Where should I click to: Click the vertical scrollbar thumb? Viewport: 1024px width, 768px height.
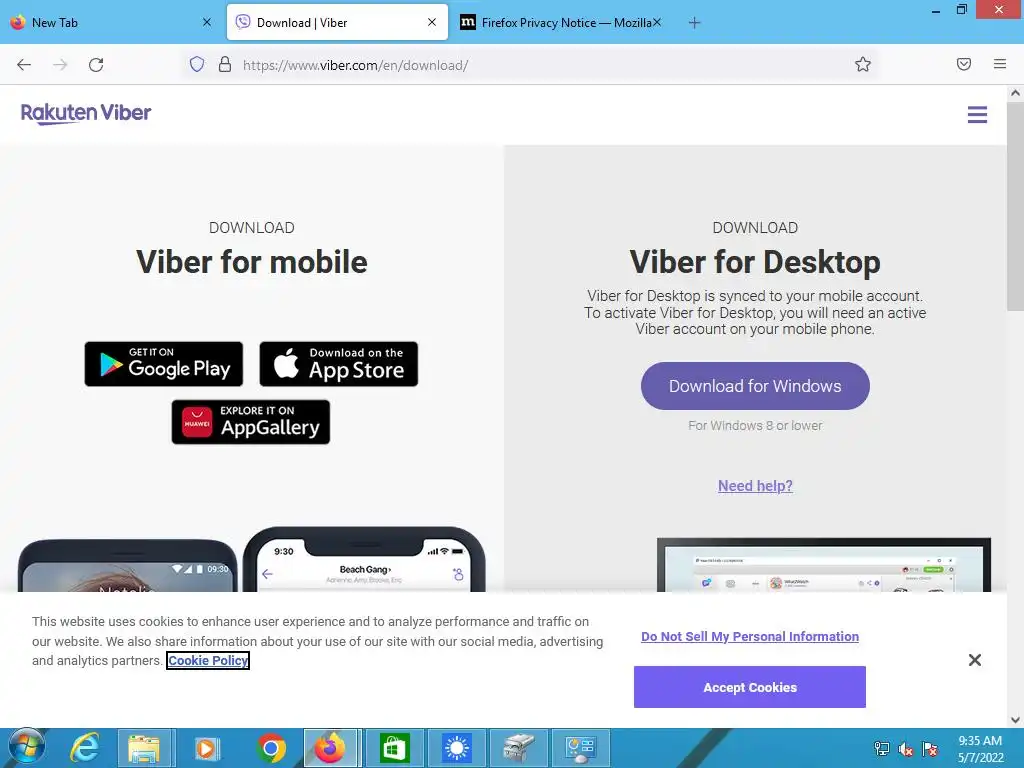click(x=1015, y=205)
